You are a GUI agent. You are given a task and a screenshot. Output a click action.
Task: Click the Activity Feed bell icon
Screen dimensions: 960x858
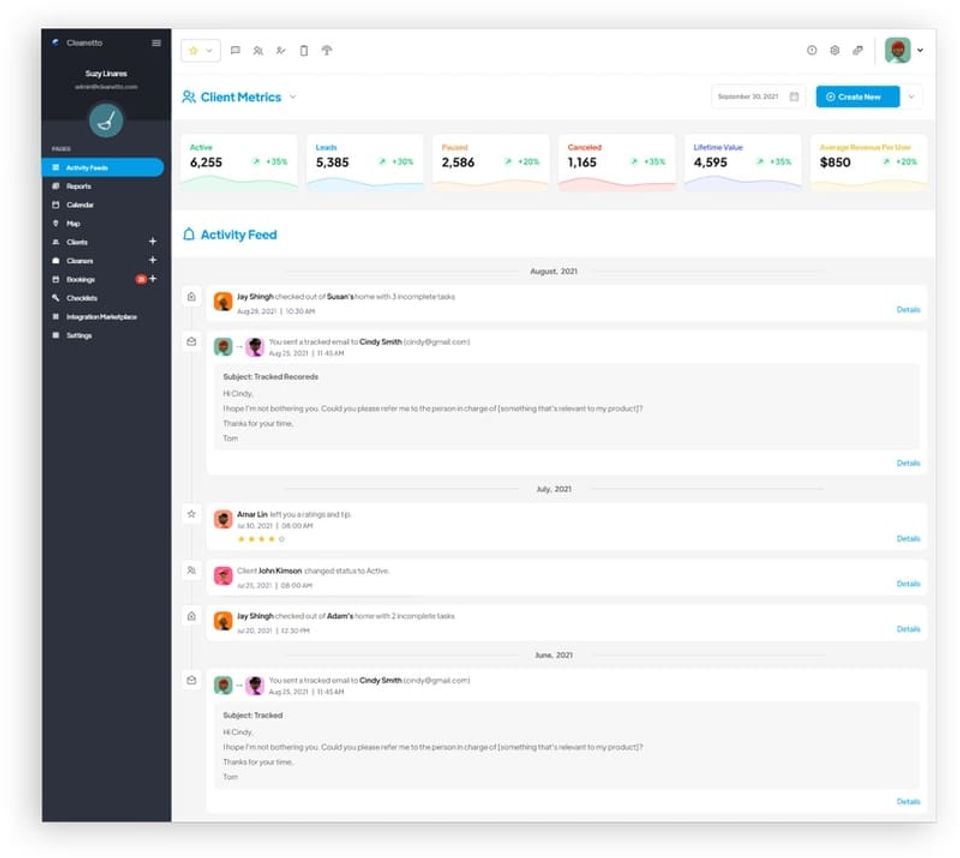(189, 235)
